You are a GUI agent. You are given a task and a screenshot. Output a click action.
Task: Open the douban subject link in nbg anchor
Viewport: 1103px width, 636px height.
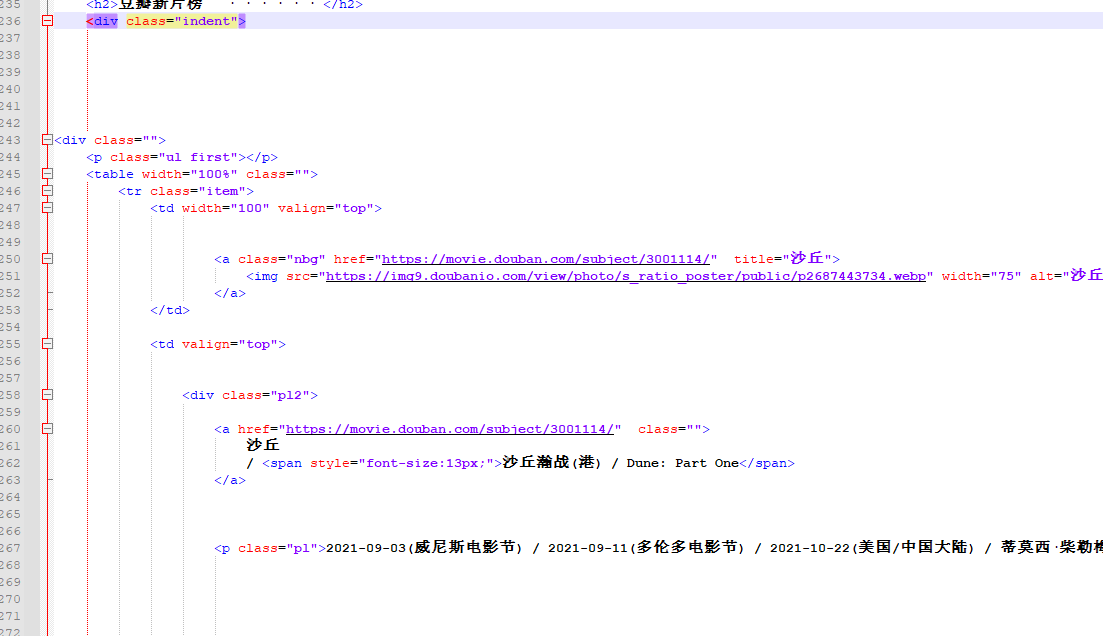[x=546, y=259]
